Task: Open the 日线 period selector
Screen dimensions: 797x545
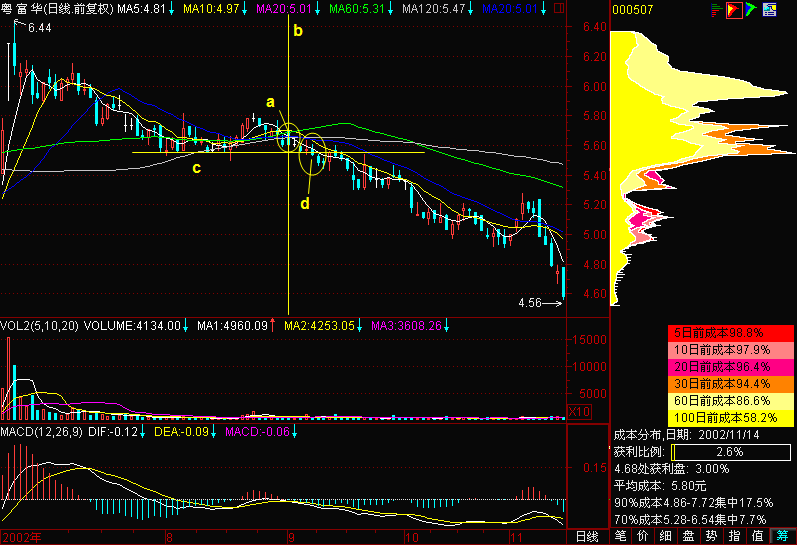Action: 587,536
